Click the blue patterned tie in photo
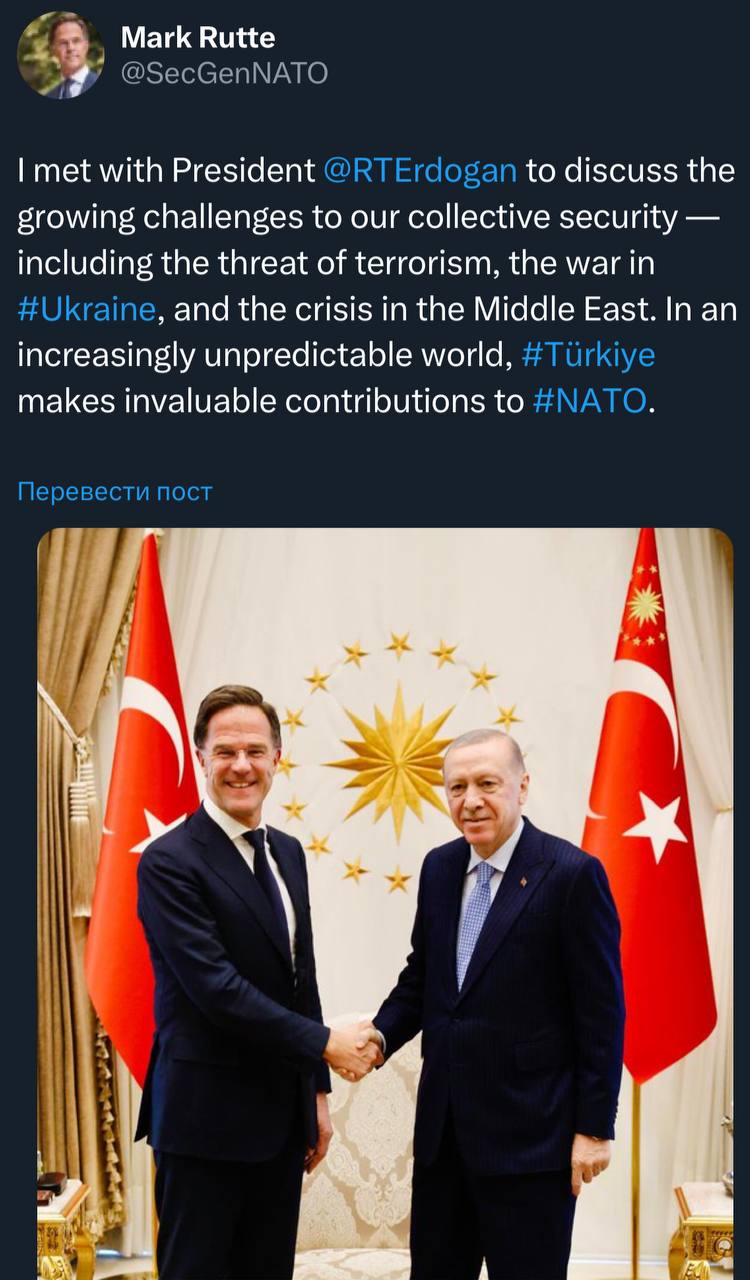Image resolution: width=750 pixels, height=1280 pixels. pyautogui.click(x=474, y=920)
